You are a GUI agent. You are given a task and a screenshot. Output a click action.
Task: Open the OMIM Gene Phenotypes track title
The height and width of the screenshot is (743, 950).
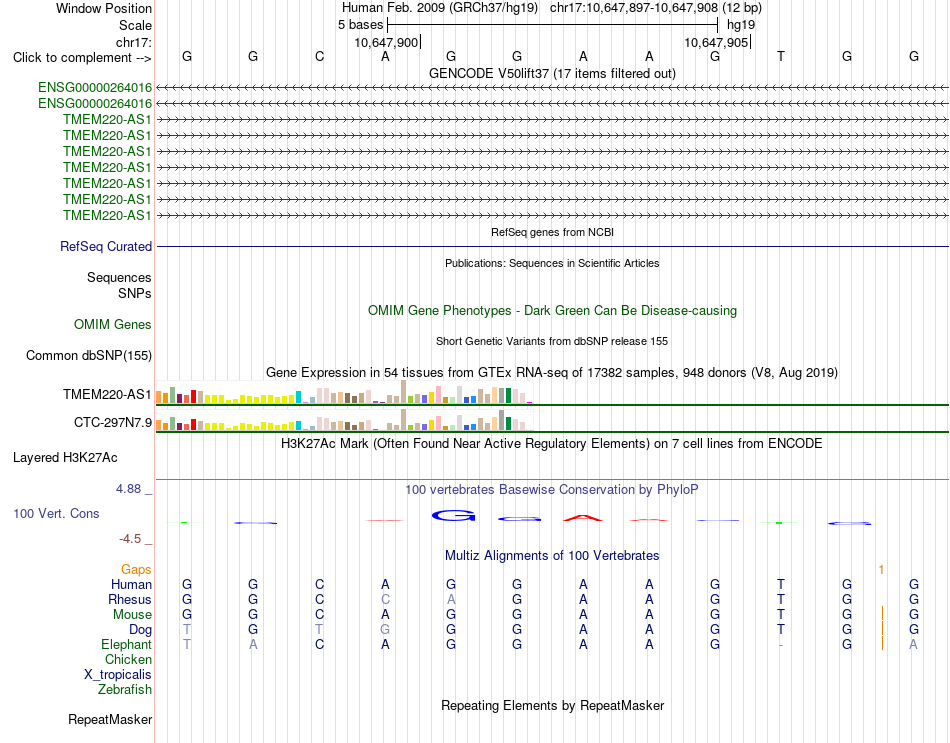pos(552,310)
